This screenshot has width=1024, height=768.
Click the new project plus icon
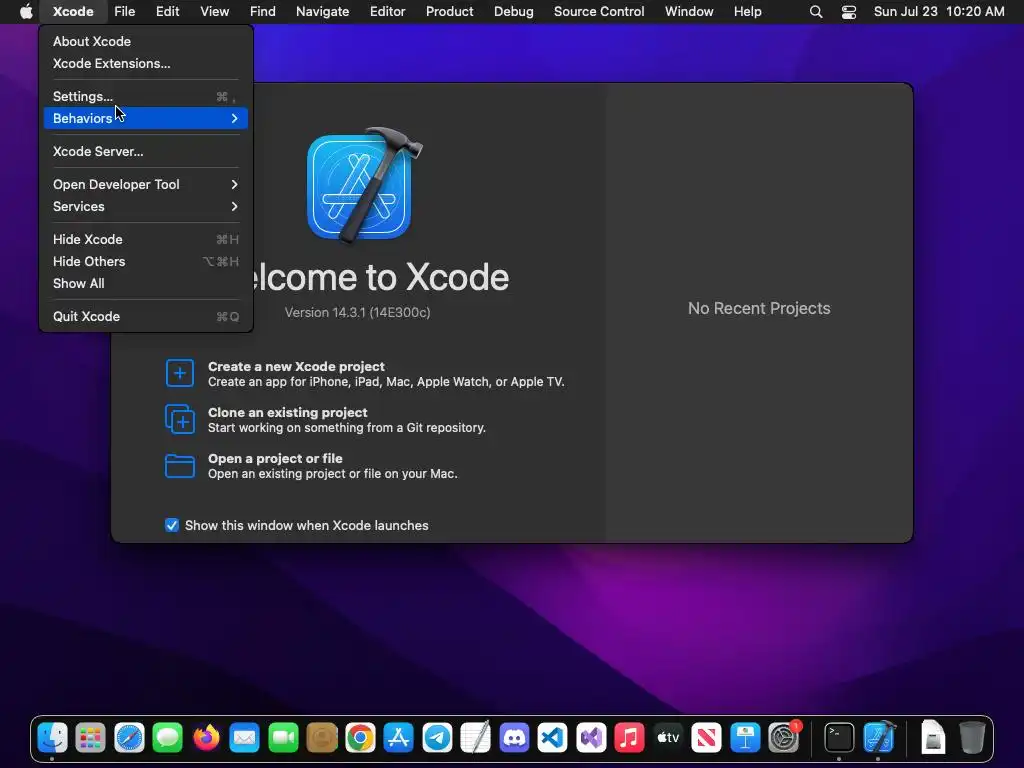[x=180, y=373]
